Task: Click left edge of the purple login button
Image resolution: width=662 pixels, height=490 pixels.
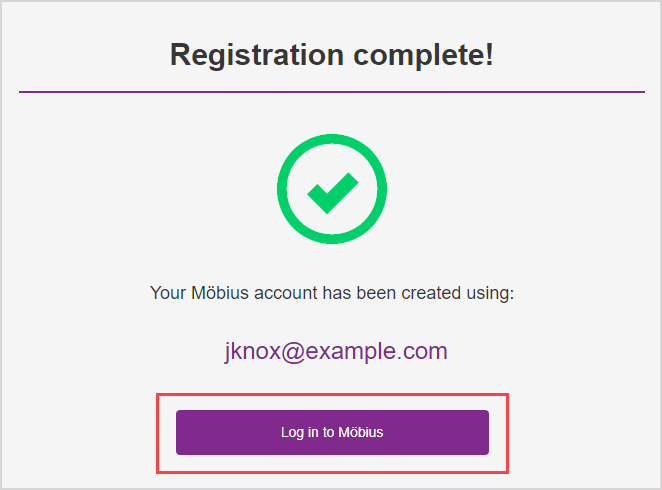Action: pos(181,432)
